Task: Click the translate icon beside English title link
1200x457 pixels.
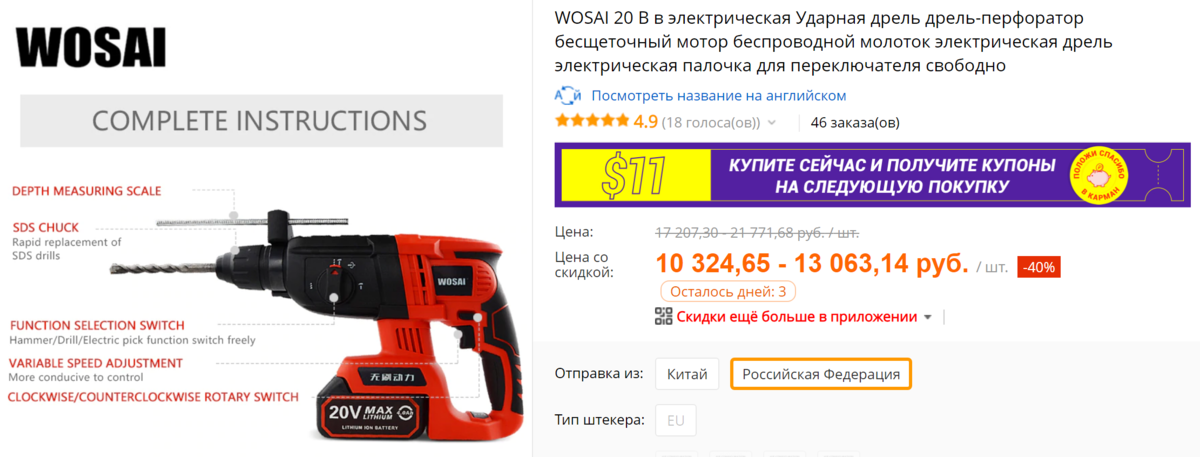Action: tap(568, 96)
